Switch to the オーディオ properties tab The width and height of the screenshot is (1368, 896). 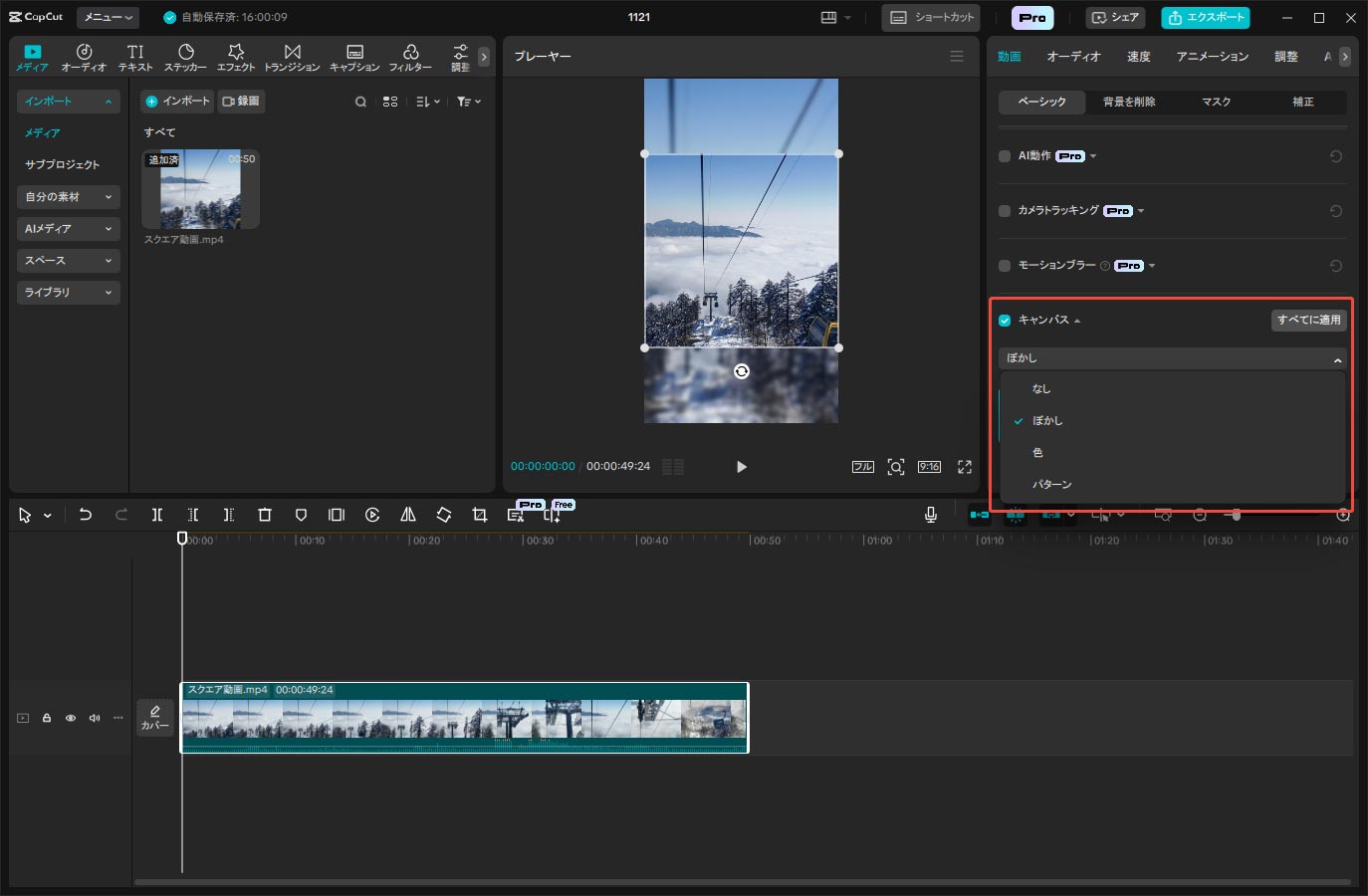coord(1073,57)
